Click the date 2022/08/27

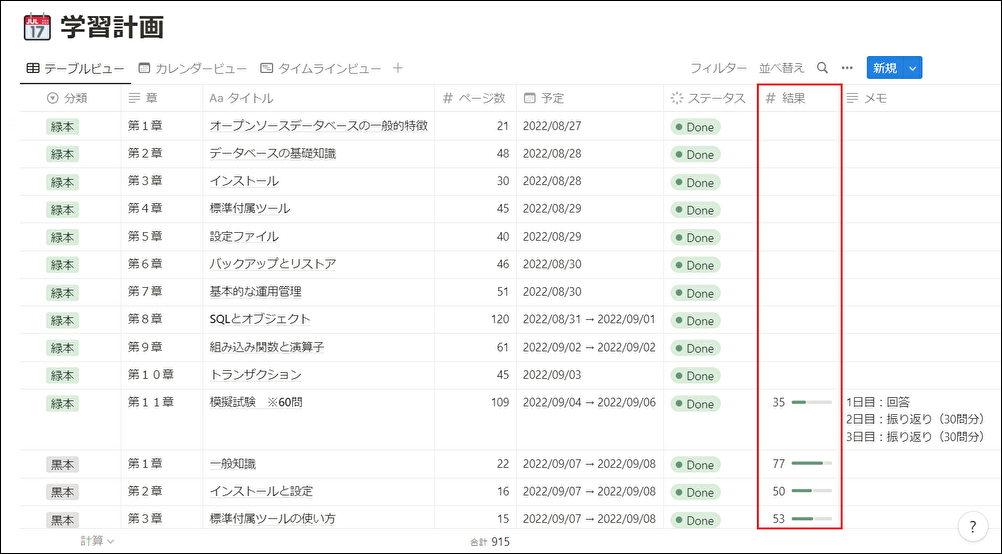552,126
